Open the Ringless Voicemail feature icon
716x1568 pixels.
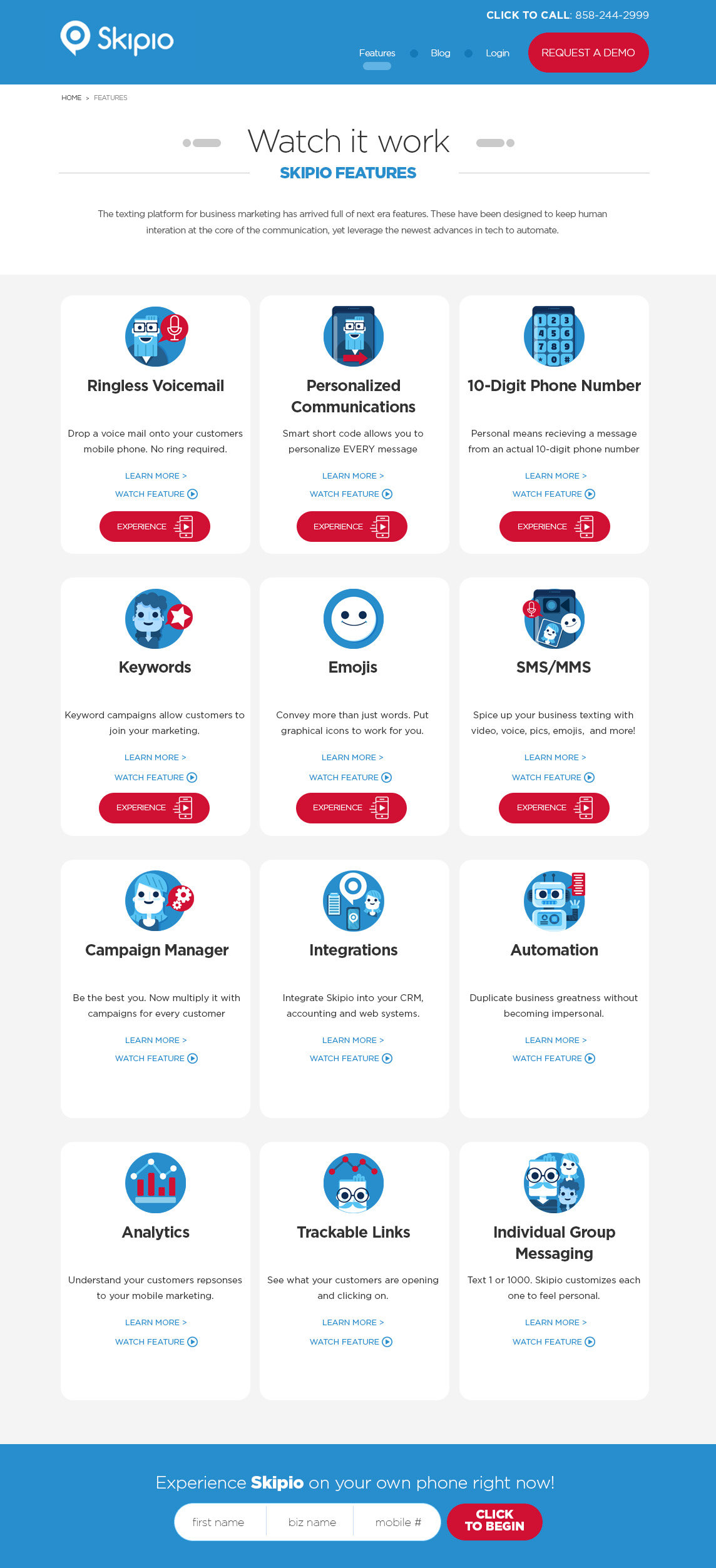coord(156,336)
